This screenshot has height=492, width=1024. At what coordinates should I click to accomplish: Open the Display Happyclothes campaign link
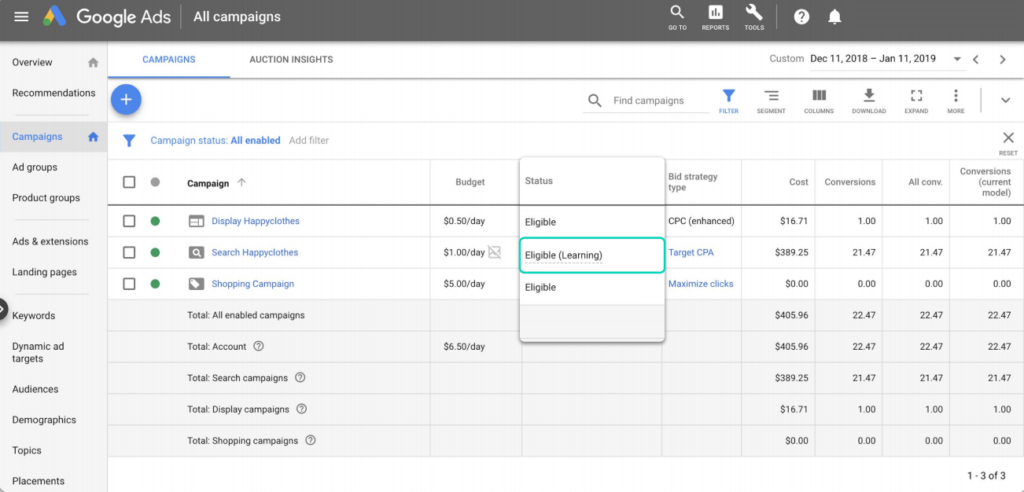click(255, 221)
